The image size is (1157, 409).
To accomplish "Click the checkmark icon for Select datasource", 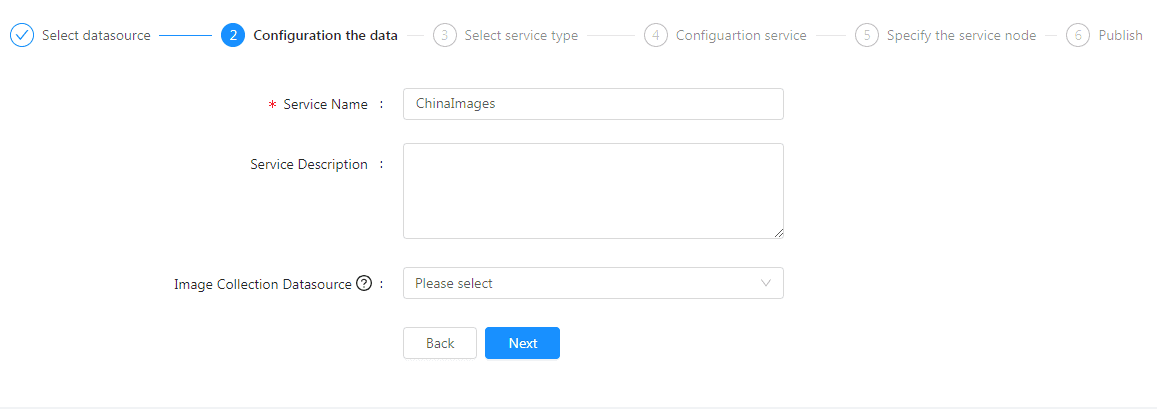I will coord(22,35).
